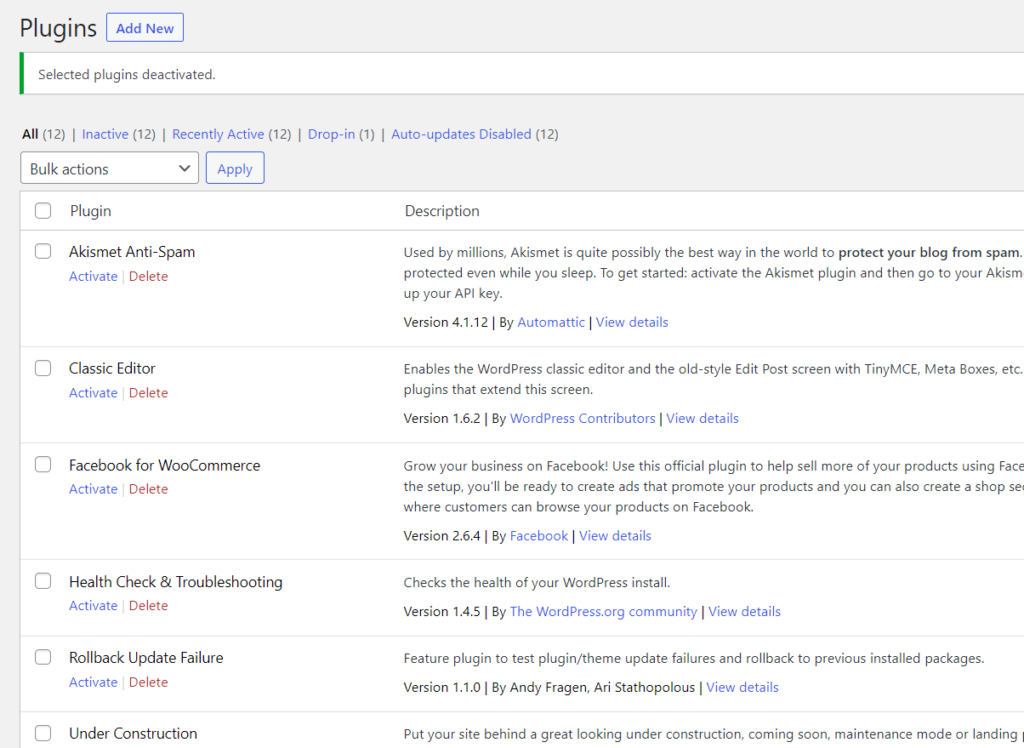
Task: Toggle the select-all checkbox in header
Action: click(43, 210)
